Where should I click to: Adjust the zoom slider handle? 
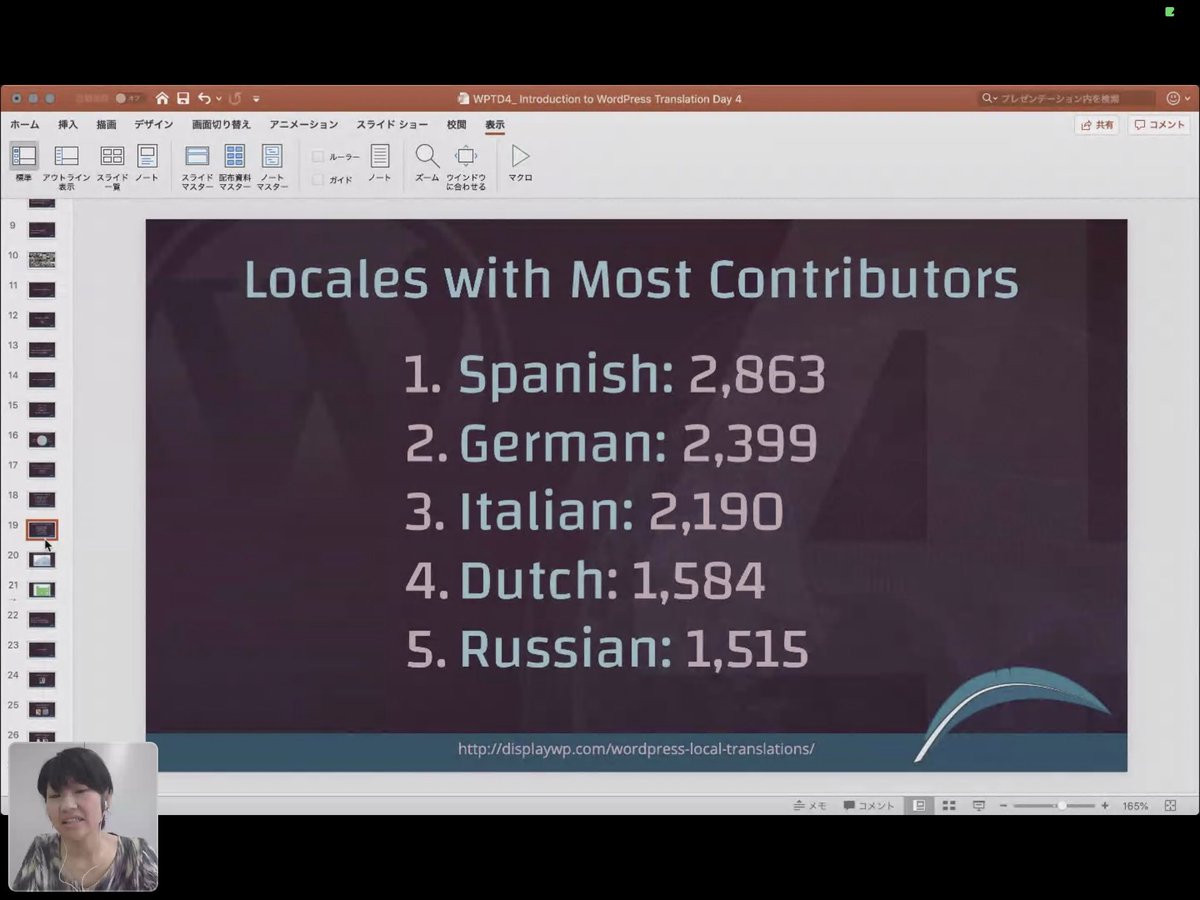coord(1062,806)
